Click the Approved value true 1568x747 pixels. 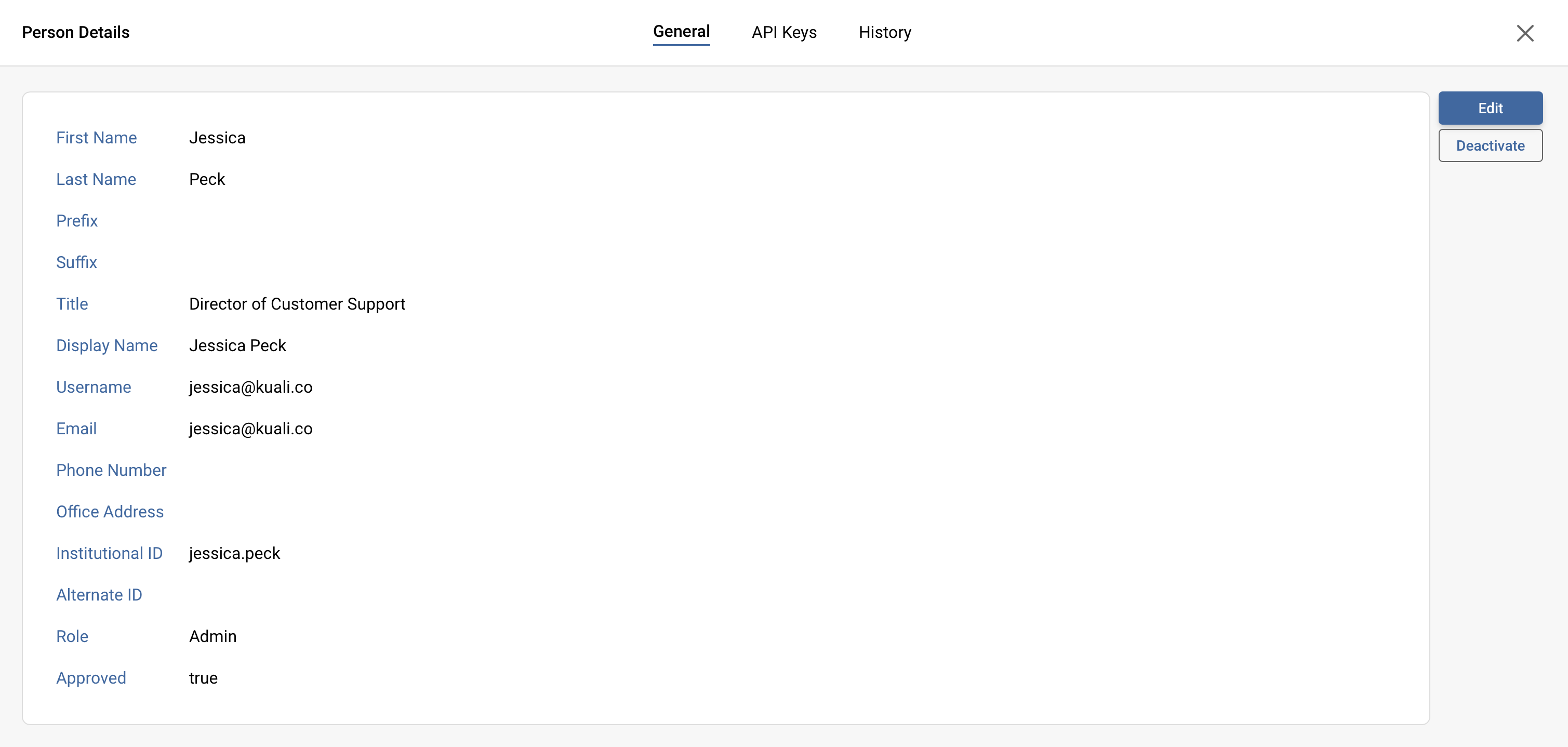pos(203,677)
